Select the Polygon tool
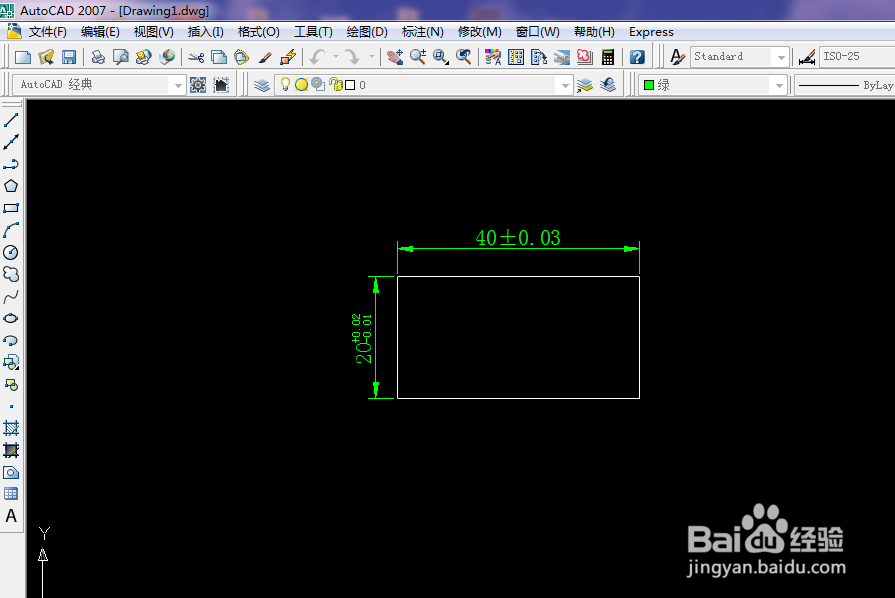Image resolution: width=895 pixels, height=598 pixels. coord(11,186)
